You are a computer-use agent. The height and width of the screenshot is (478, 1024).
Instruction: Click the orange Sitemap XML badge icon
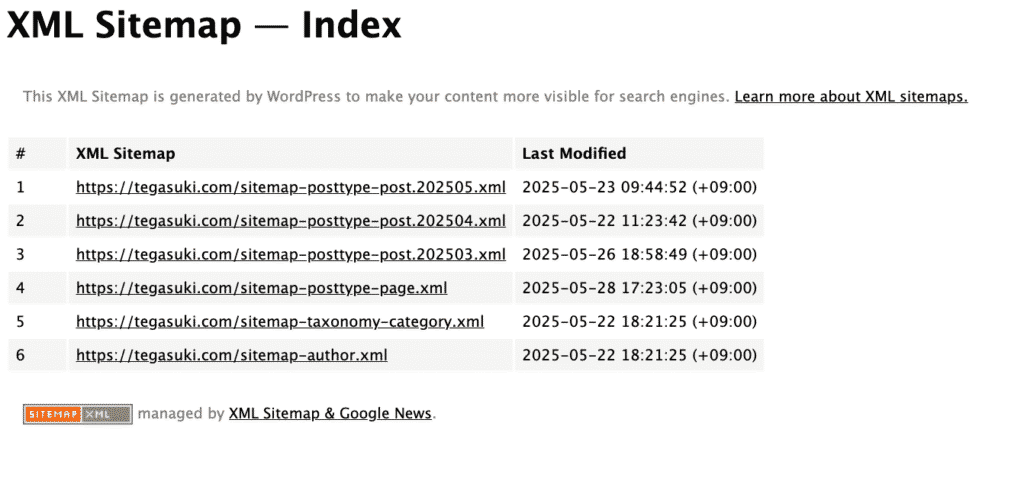coord(78,414)
